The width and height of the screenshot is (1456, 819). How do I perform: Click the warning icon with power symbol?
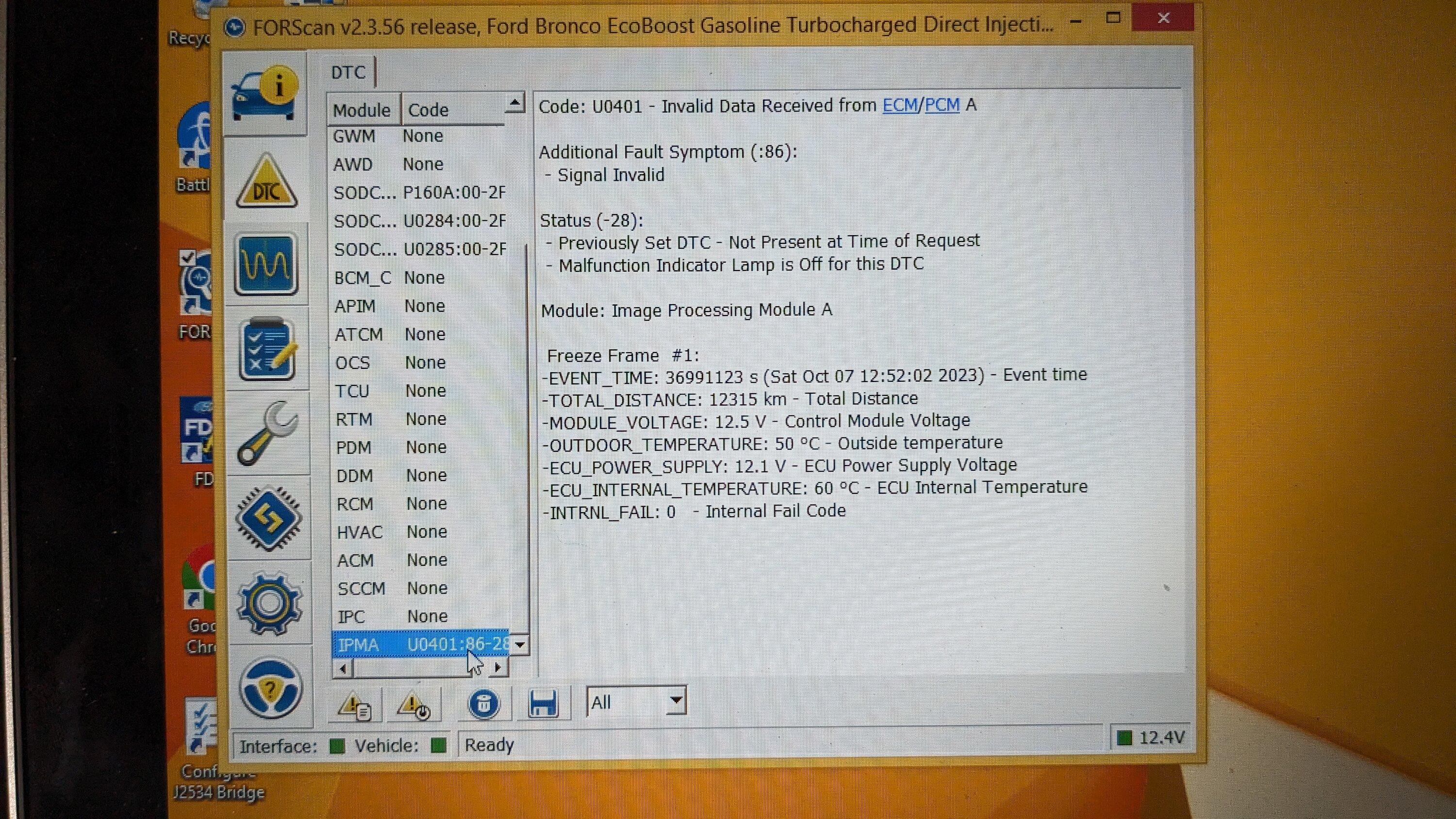pyautogui.click(x=414, y=705)
